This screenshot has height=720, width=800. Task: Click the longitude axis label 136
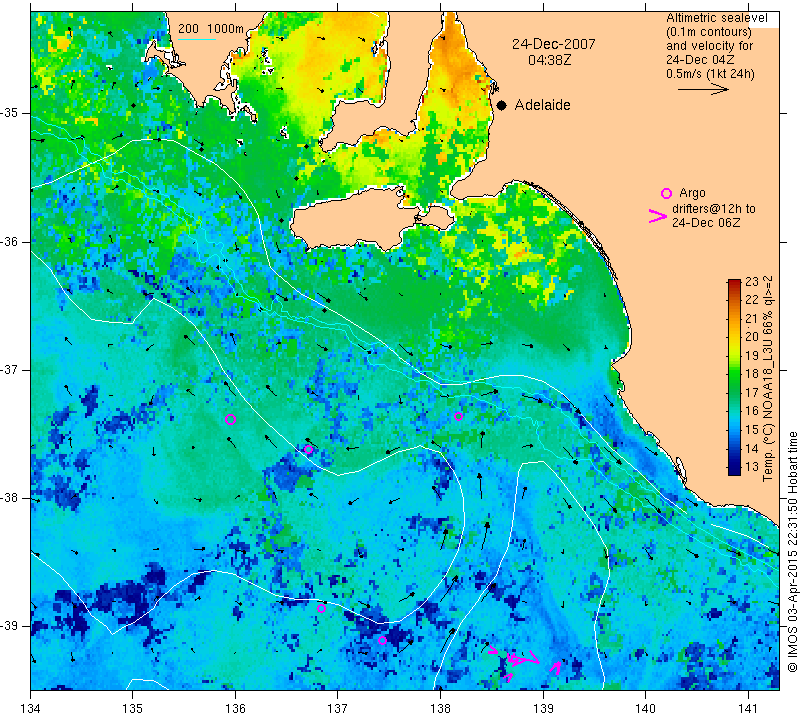click(235, 709)
